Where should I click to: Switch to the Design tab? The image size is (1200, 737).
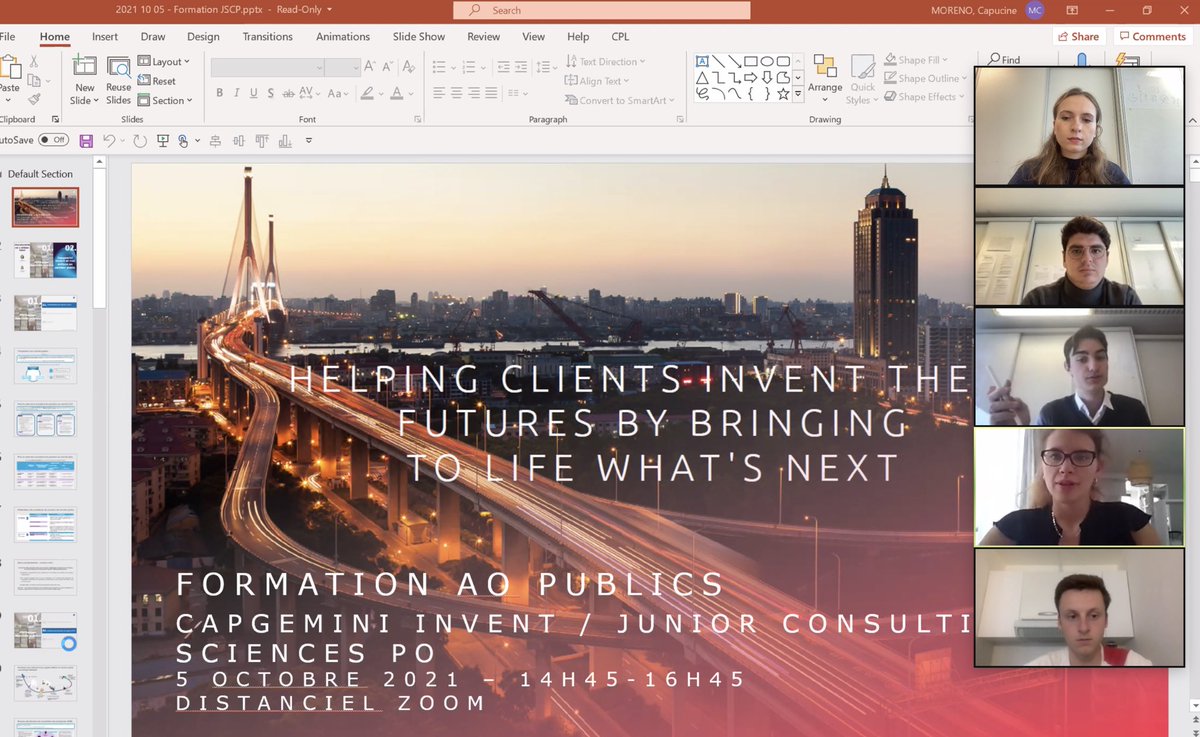[203, 37]
